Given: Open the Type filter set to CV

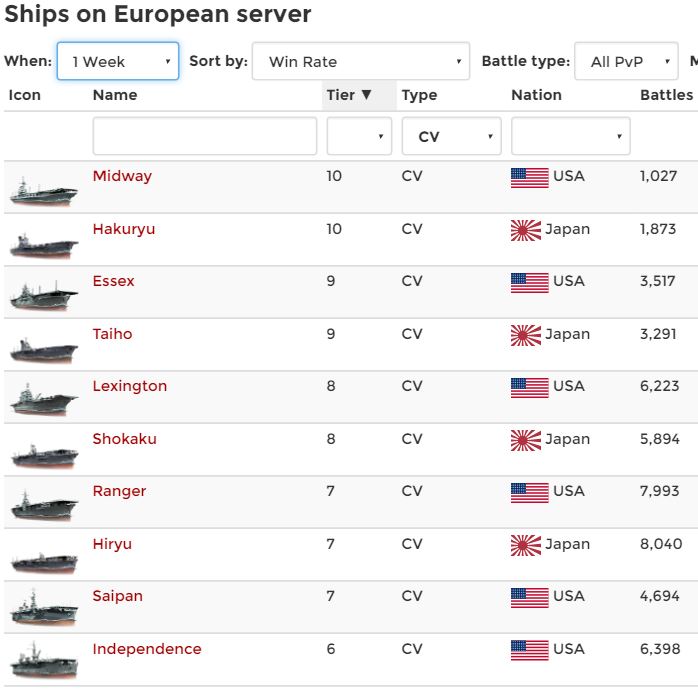Looking at the screenshot, I should click(451, 136).
